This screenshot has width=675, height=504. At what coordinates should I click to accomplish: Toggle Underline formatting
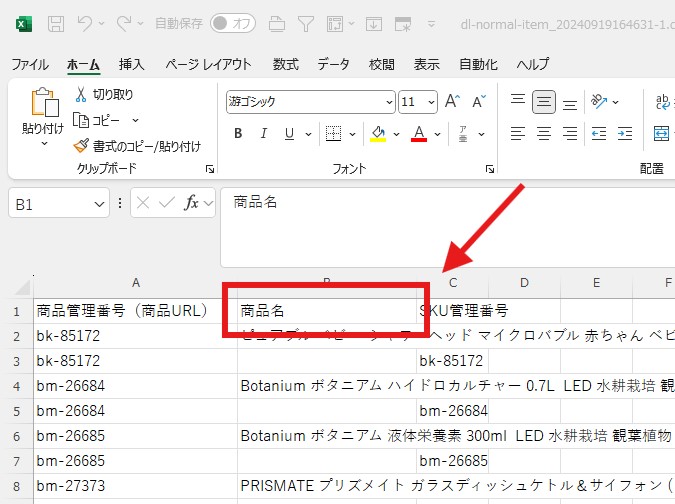tap(290, 134)
